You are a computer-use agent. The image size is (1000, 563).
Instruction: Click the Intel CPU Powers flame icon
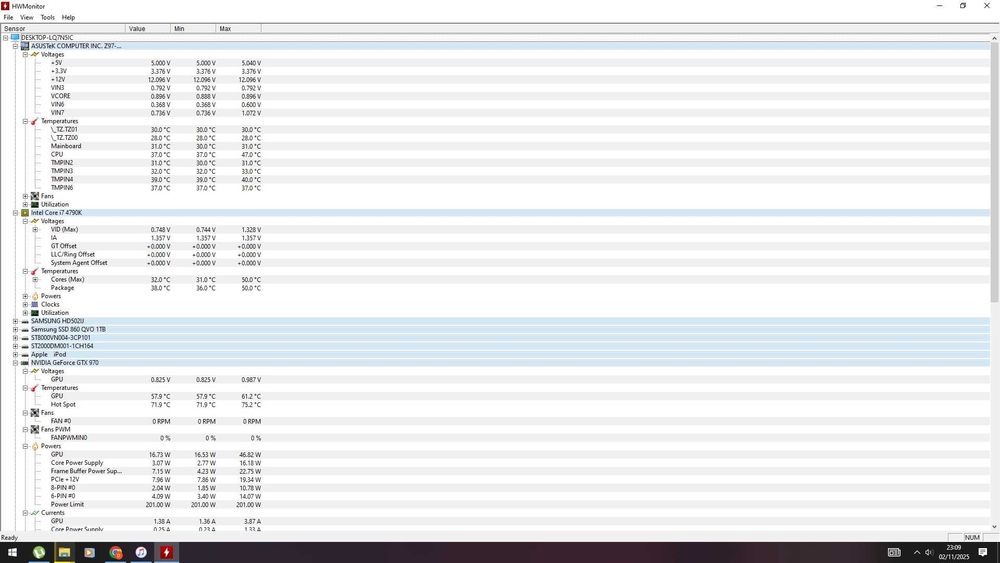[x=35, y=296]
